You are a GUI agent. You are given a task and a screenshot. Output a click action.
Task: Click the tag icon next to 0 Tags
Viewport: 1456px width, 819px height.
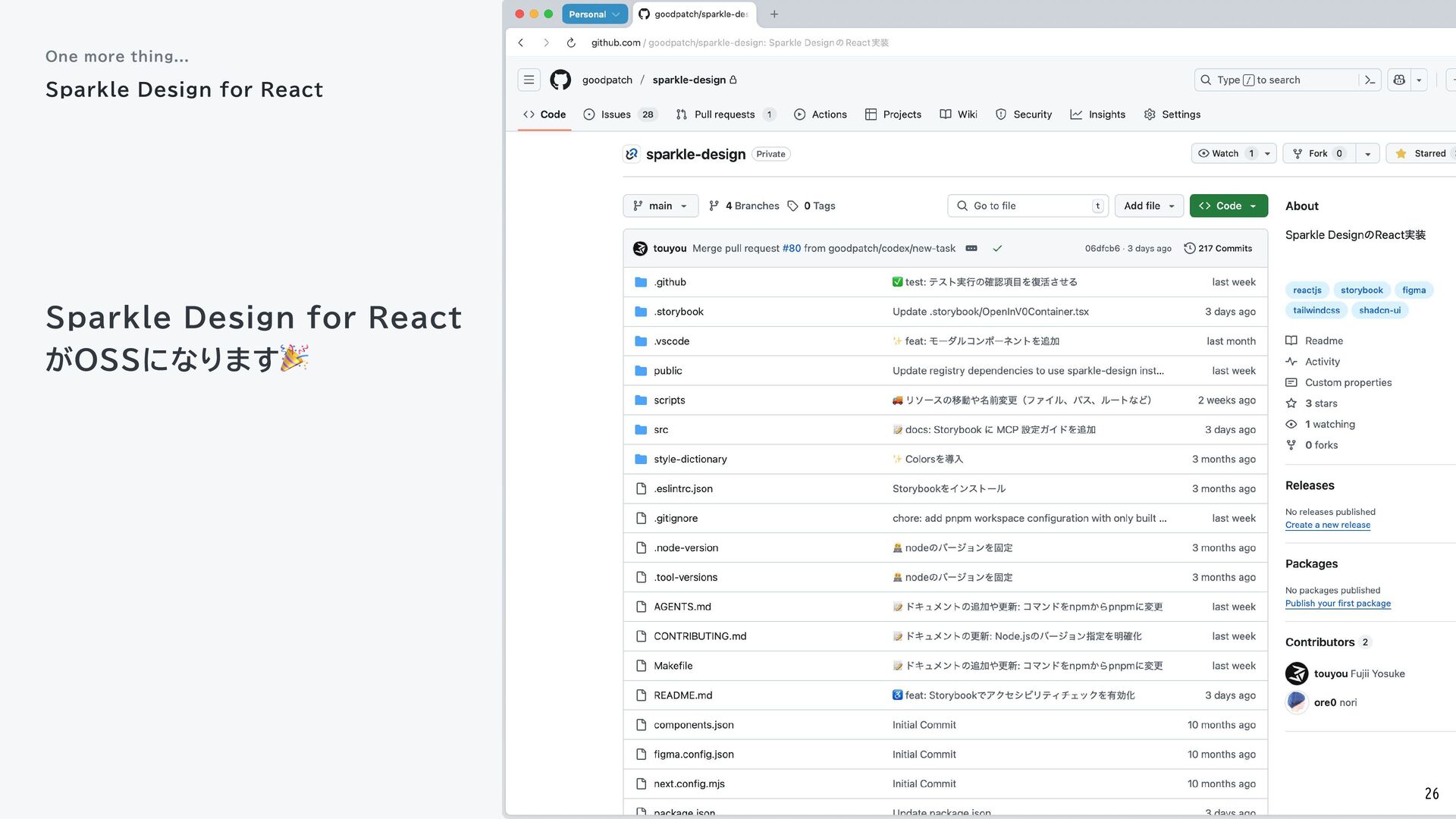point(792,206)
